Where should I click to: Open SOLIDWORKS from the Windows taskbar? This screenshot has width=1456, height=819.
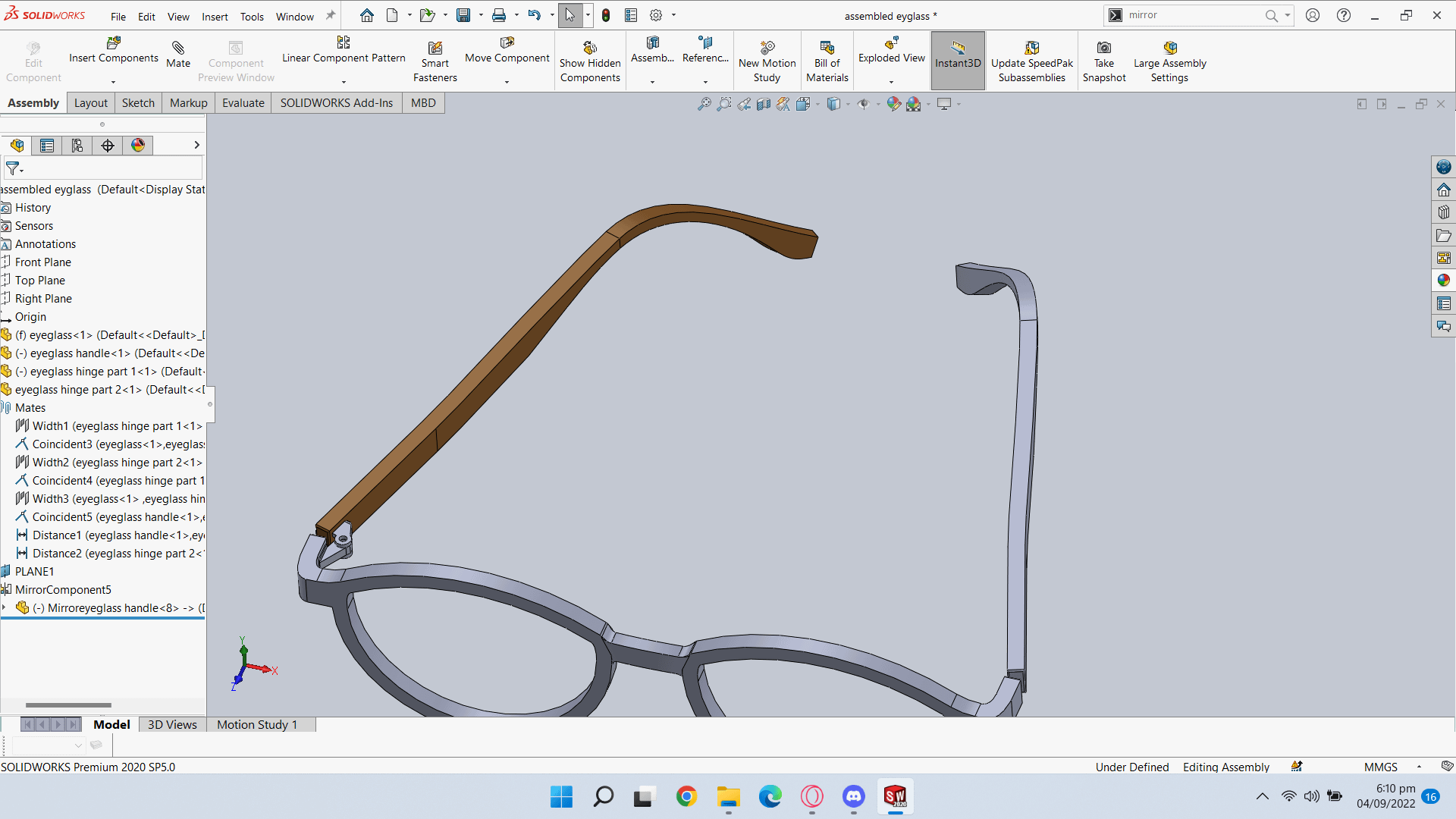pos(895,796)
